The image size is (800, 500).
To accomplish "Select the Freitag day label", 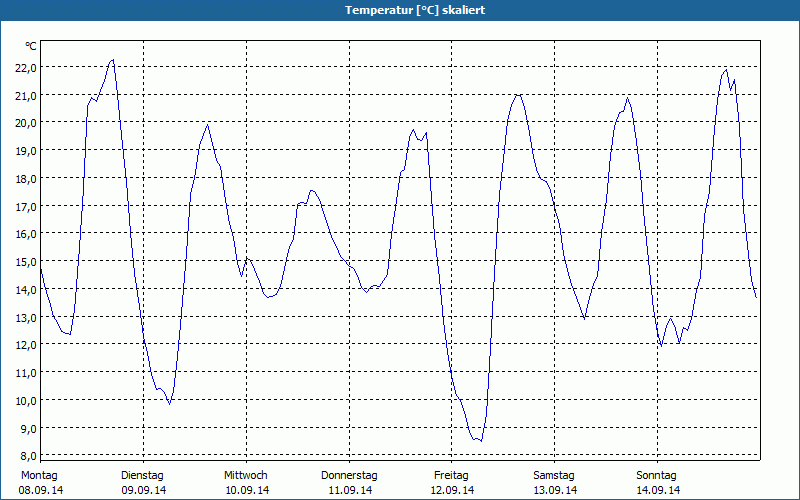I will point(451,476).
